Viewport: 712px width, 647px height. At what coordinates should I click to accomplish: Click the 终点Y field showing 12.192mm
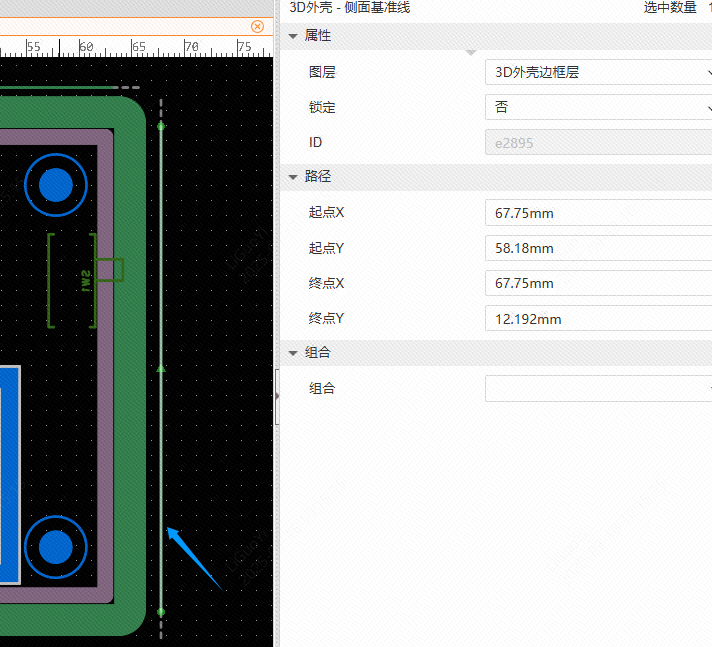(x=598, y=319)
